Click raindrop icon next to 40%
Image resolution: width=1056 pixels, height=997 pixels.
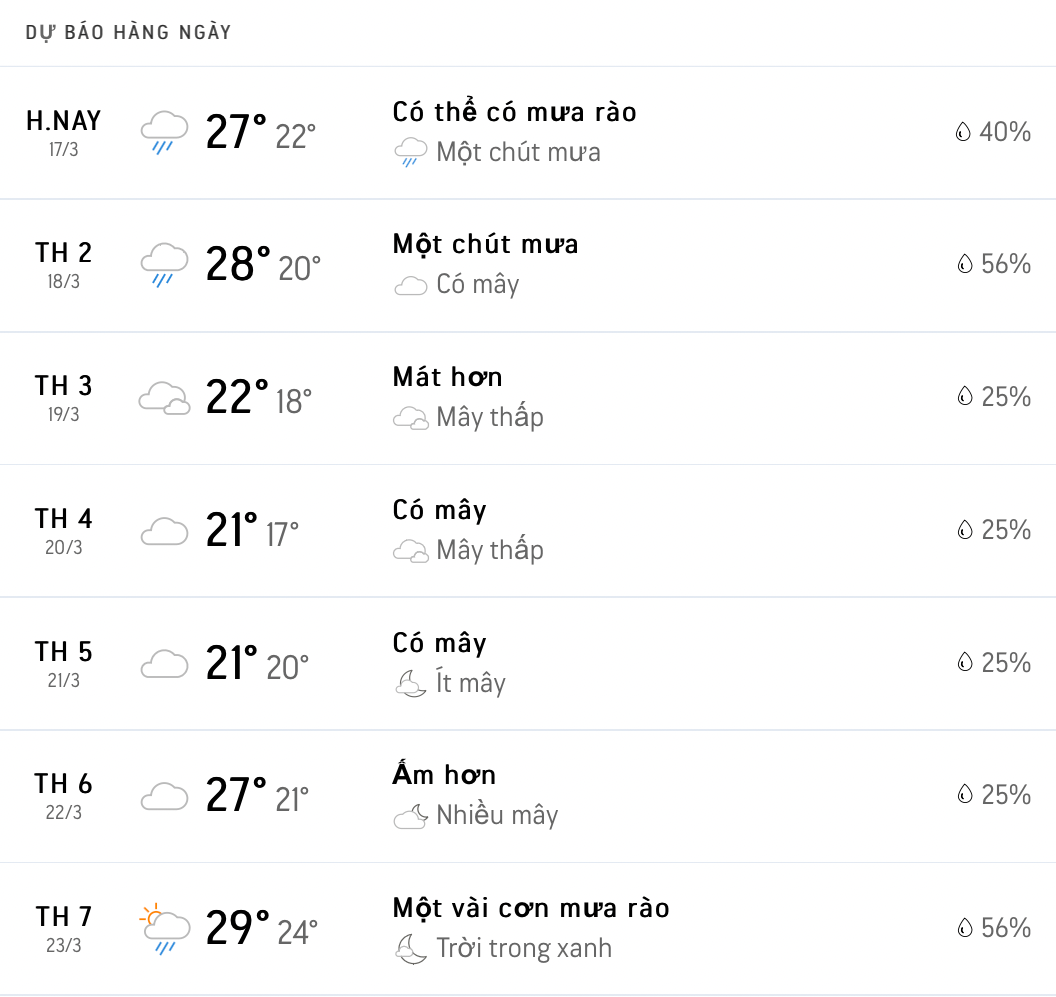[963, 132]
